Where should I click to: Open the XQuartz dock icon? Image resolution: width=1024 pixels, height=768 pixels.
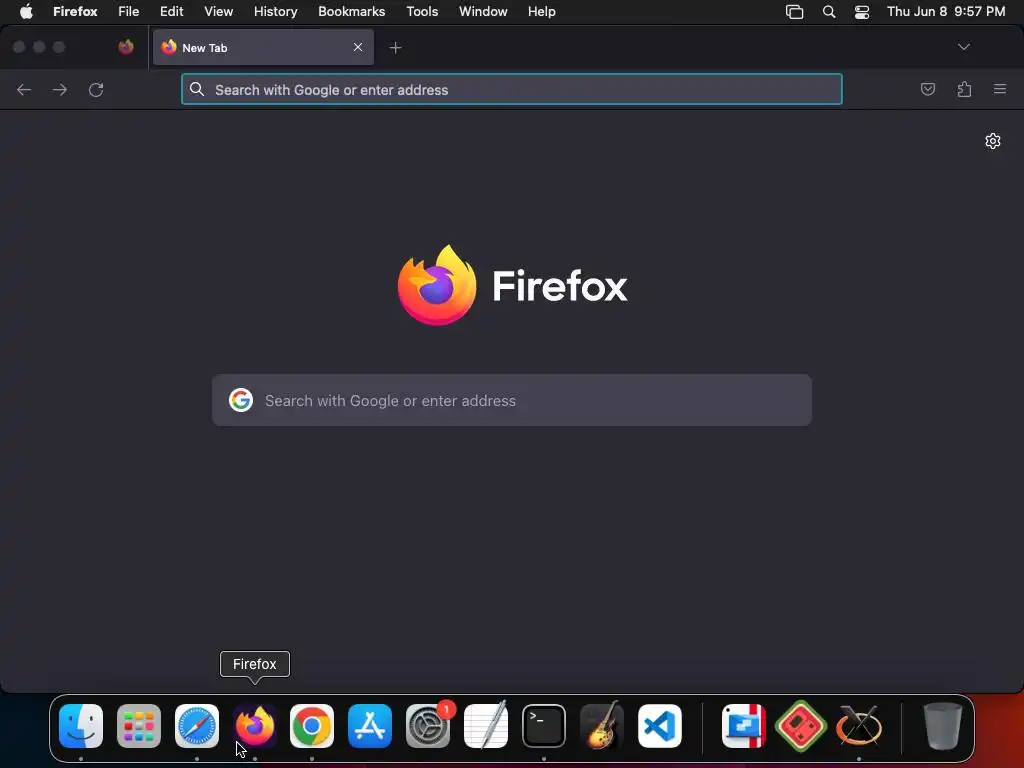(859, 726)
